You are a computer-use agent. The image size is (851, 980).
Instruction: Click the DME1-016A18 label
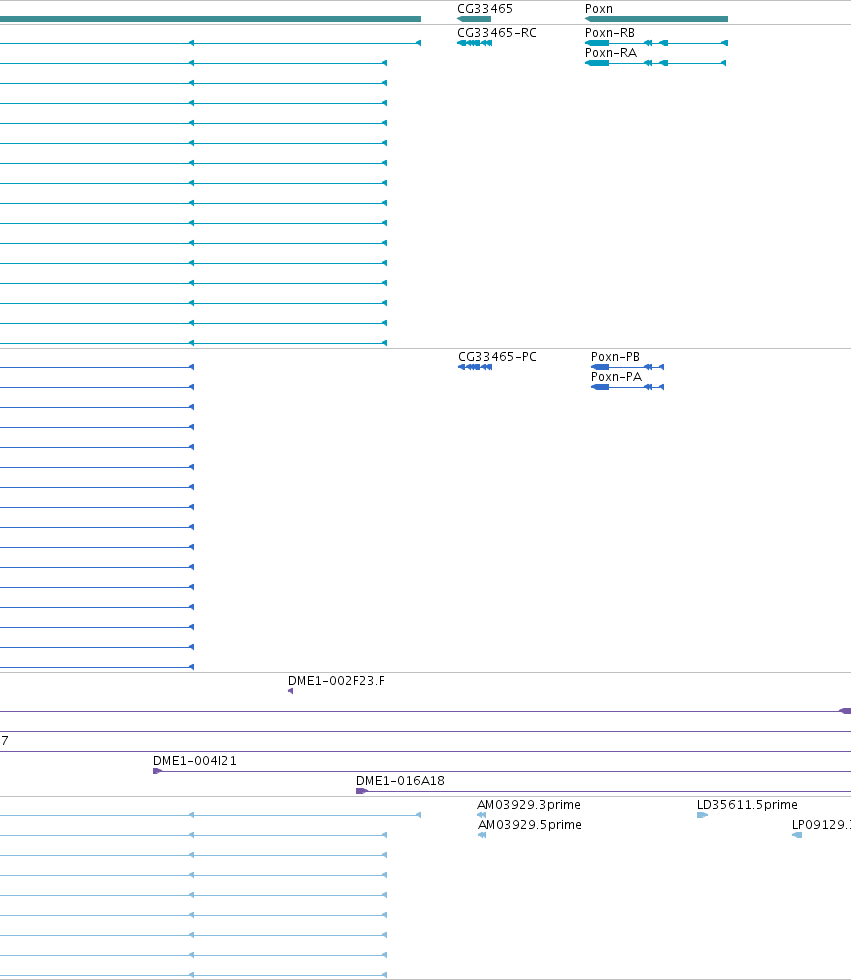click(401, 781)
